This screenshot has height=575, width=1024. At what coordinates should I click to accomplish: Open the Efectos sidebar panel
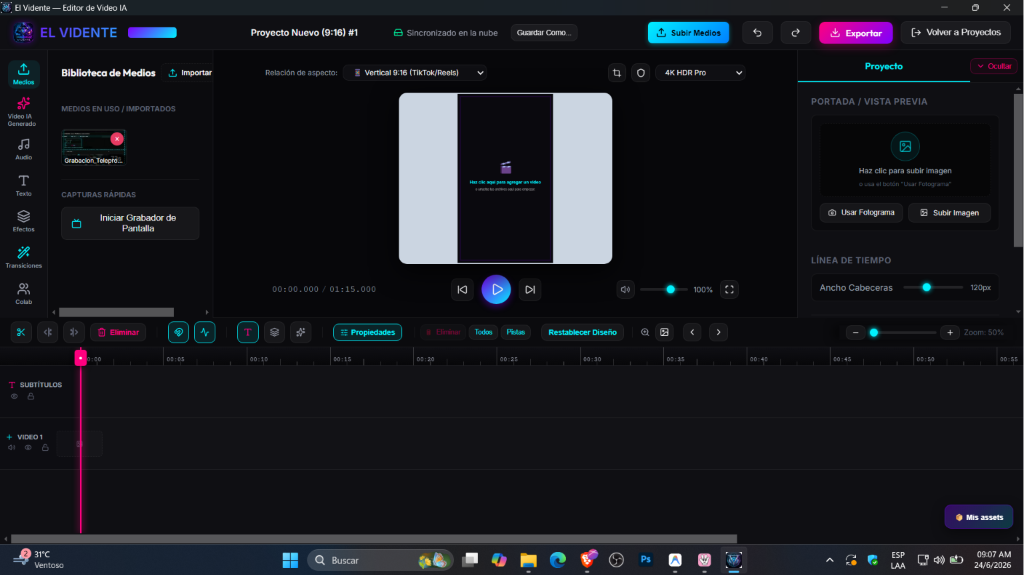click(x=24, y=221)
